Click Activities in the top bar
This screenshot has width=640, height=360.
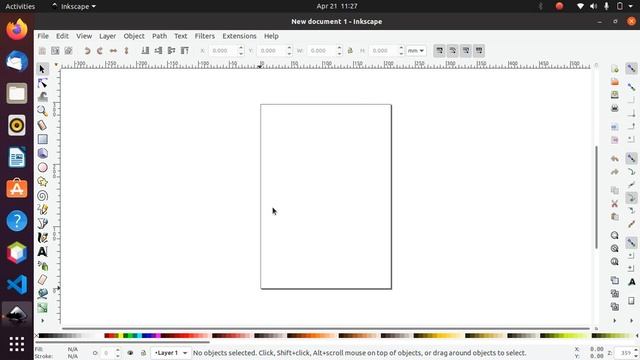pos(20,6)
